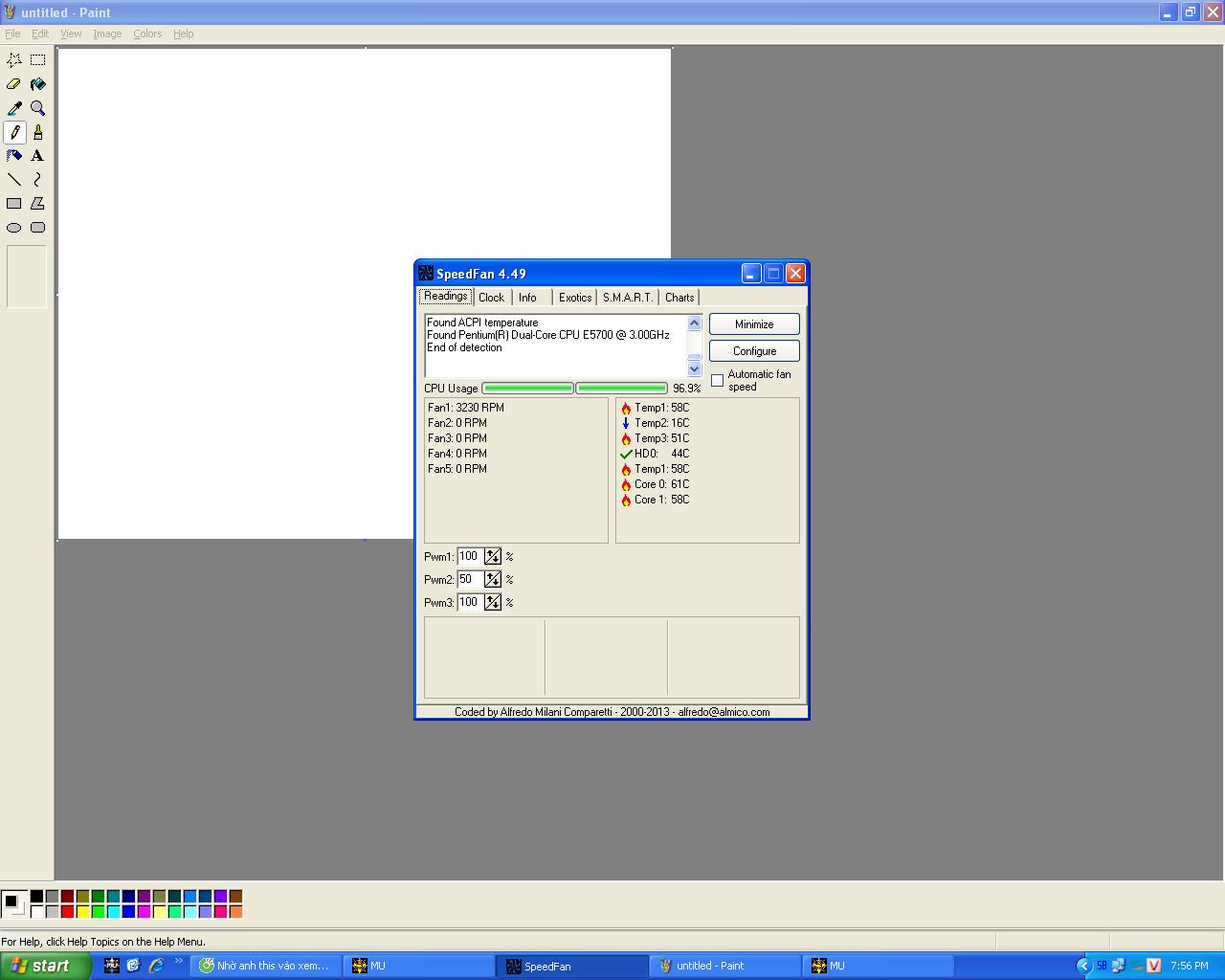This screenshot has height=980, width=1225.
Task: Click the 'HD0: 44C' temperature reading
Action: tap(655, 454)
